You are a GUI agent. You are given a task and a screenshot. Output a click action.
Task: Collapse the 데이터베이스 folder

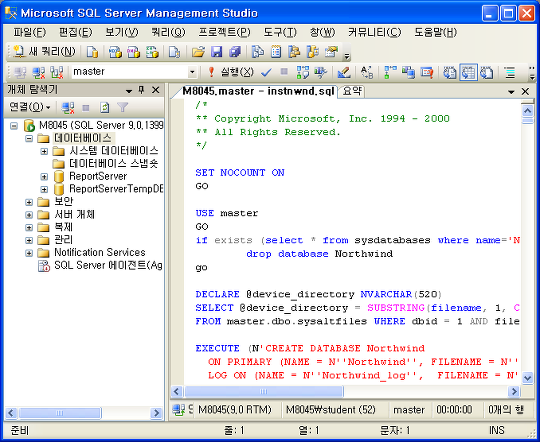[29, 138]
